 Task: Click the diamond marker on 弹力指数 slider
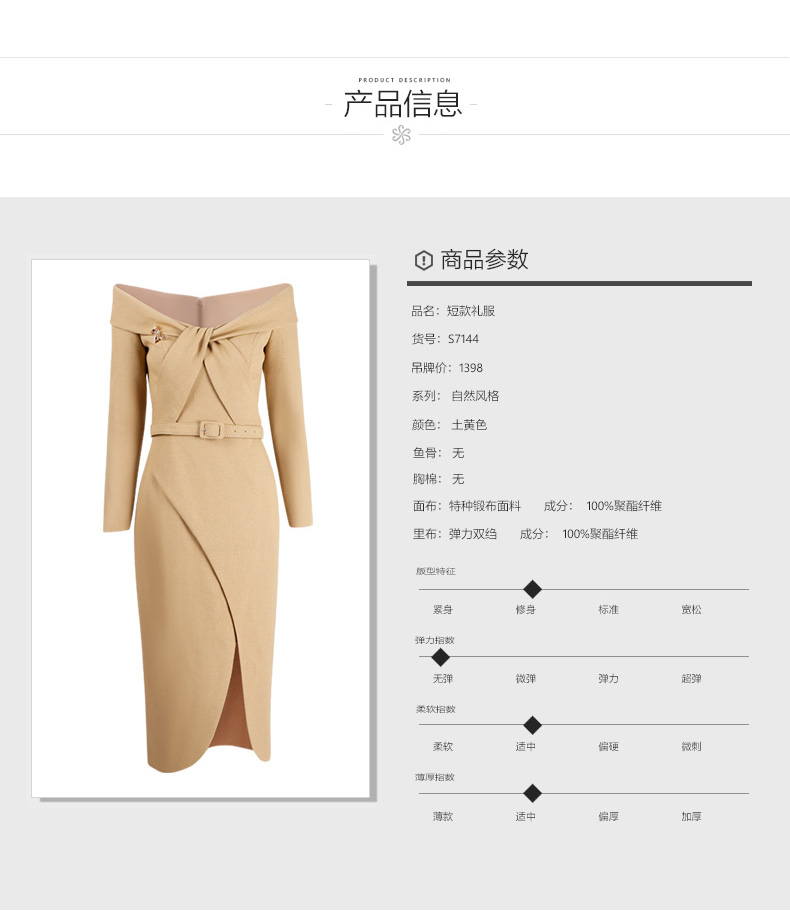click(x=440, y=657)
